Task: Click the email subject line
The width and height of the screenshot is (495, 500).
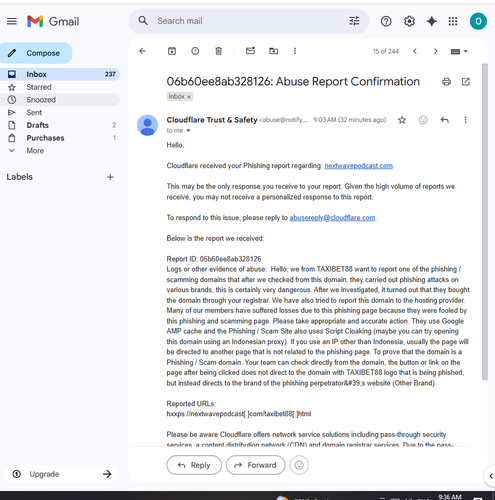Action: tap(293, 82)
